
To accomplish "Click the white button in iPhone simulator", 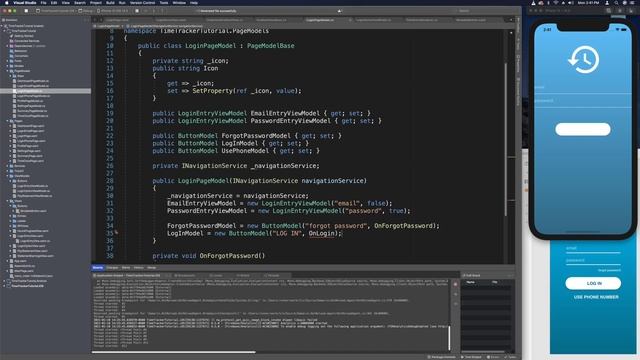I will pyautogui.click(x=582, y=129).
